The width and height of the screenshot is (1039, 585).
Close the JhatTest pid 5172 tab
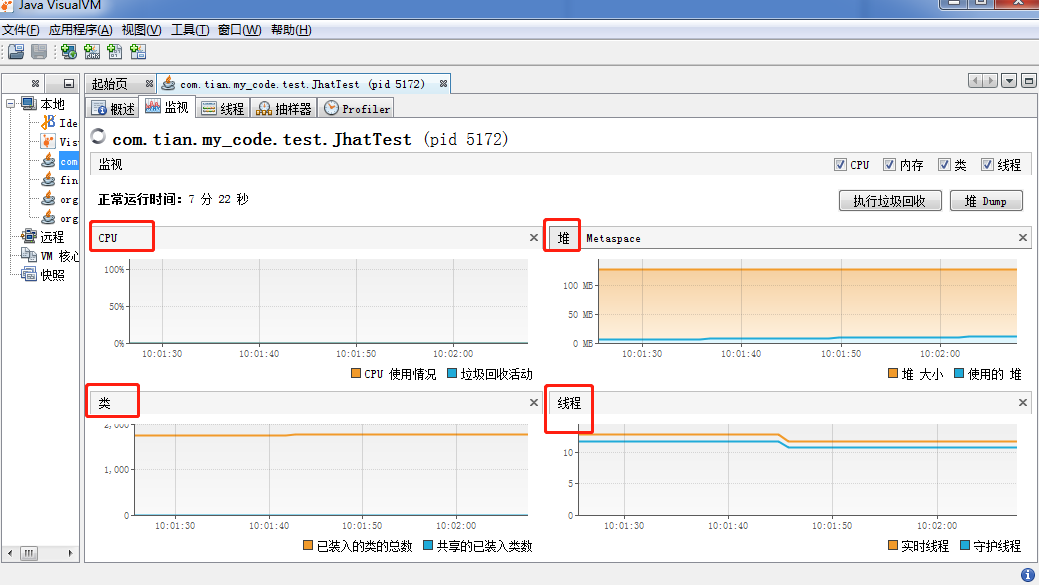(x=443, y=83)
